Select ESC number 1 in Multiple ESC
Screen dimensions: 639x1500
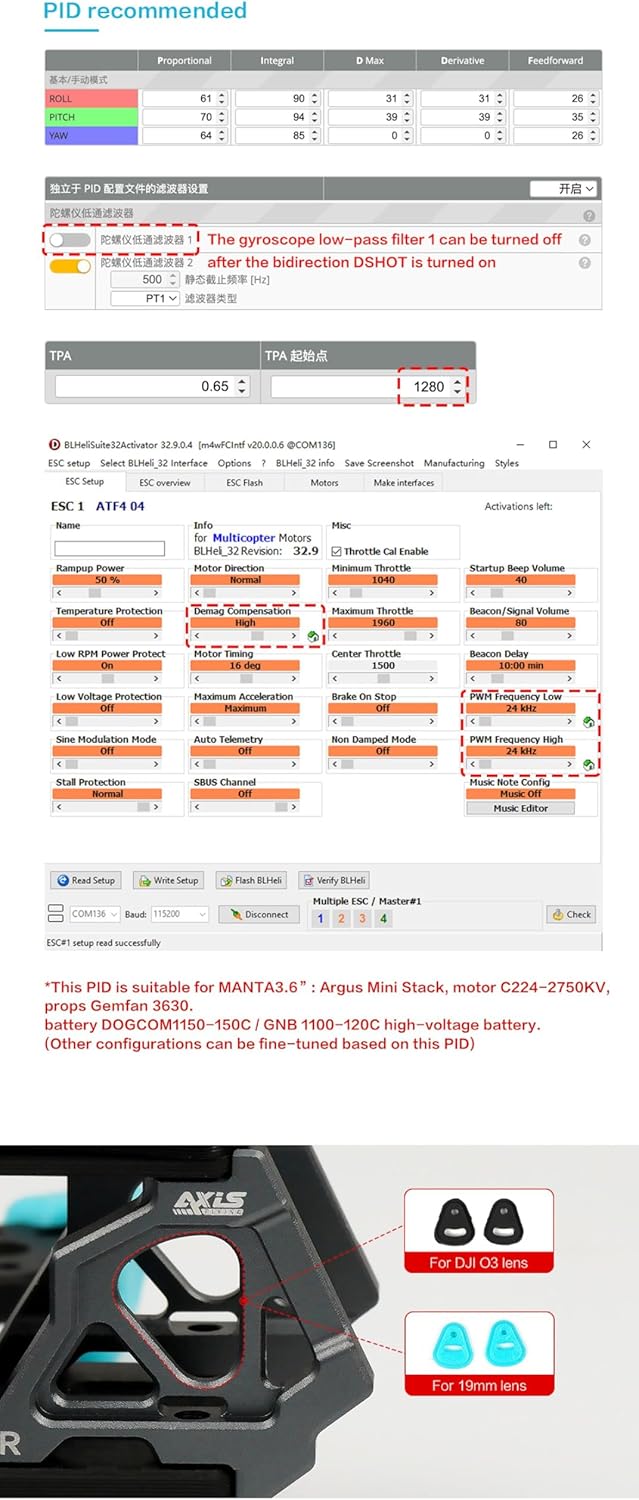(320, 918)
